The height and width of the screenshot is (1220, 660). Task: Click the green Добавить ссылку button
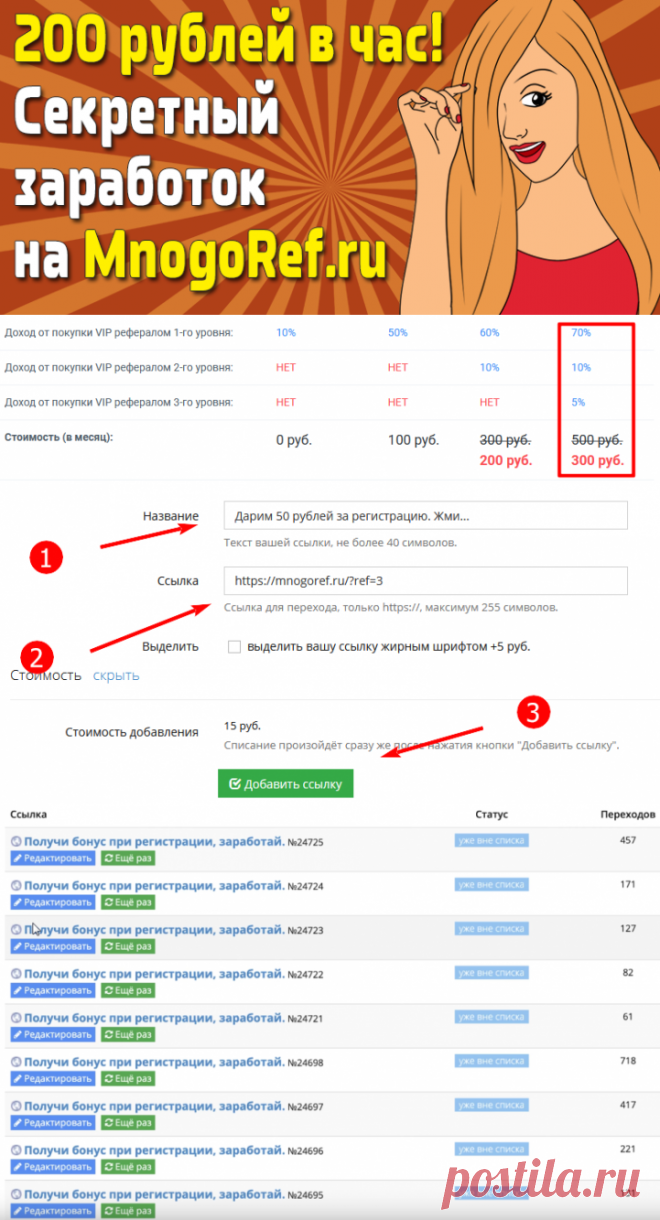point(286,784)
